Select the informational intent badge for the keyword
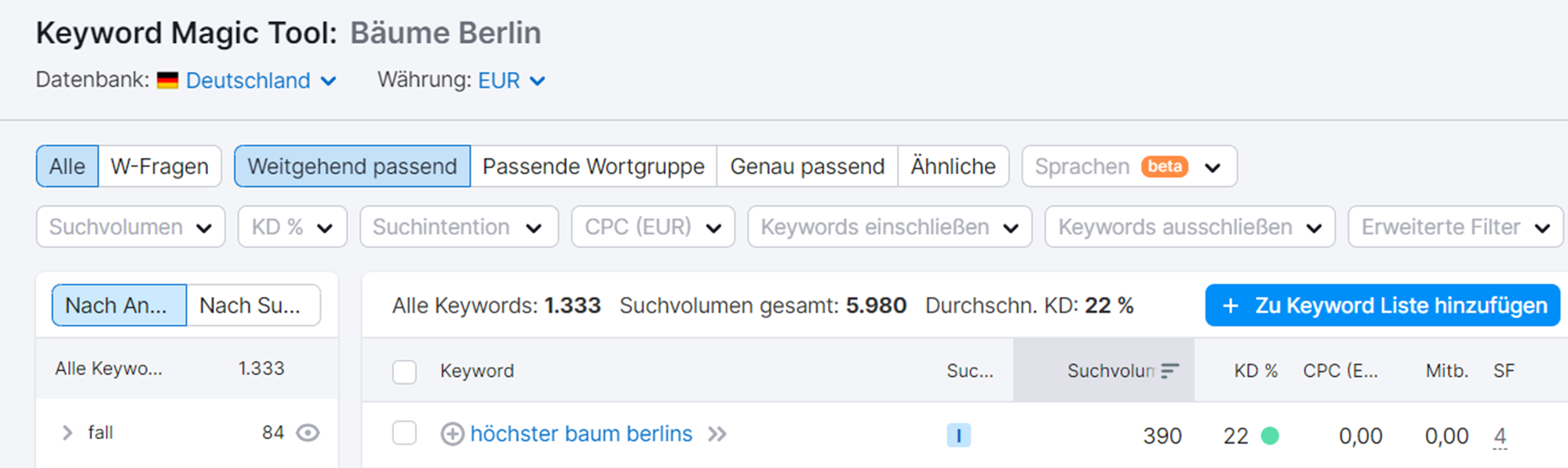This screenshot has width=1568, height=468. click(958, 434)
